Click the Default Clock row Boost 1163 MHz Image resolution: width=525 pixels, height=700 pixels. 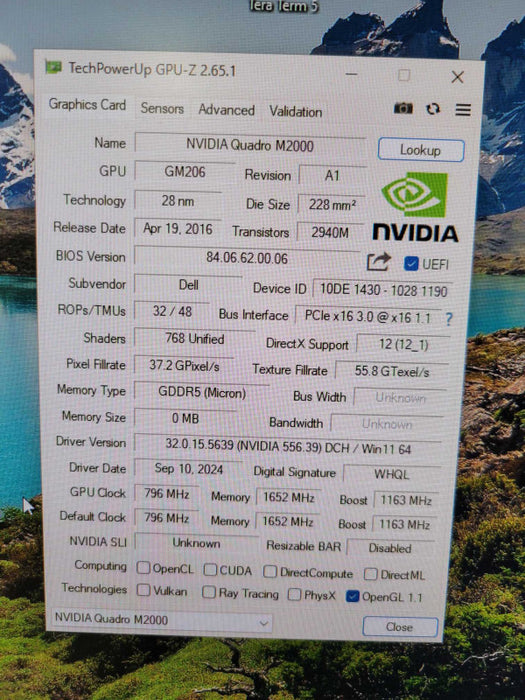click(x=404, y=524)
